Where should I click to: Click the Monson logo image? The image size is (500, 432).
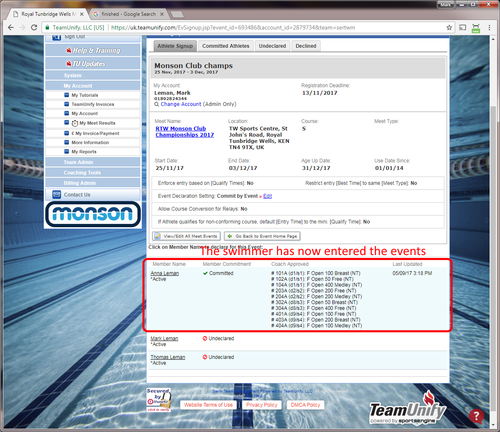pyautogui.click(x=93, y=214)
